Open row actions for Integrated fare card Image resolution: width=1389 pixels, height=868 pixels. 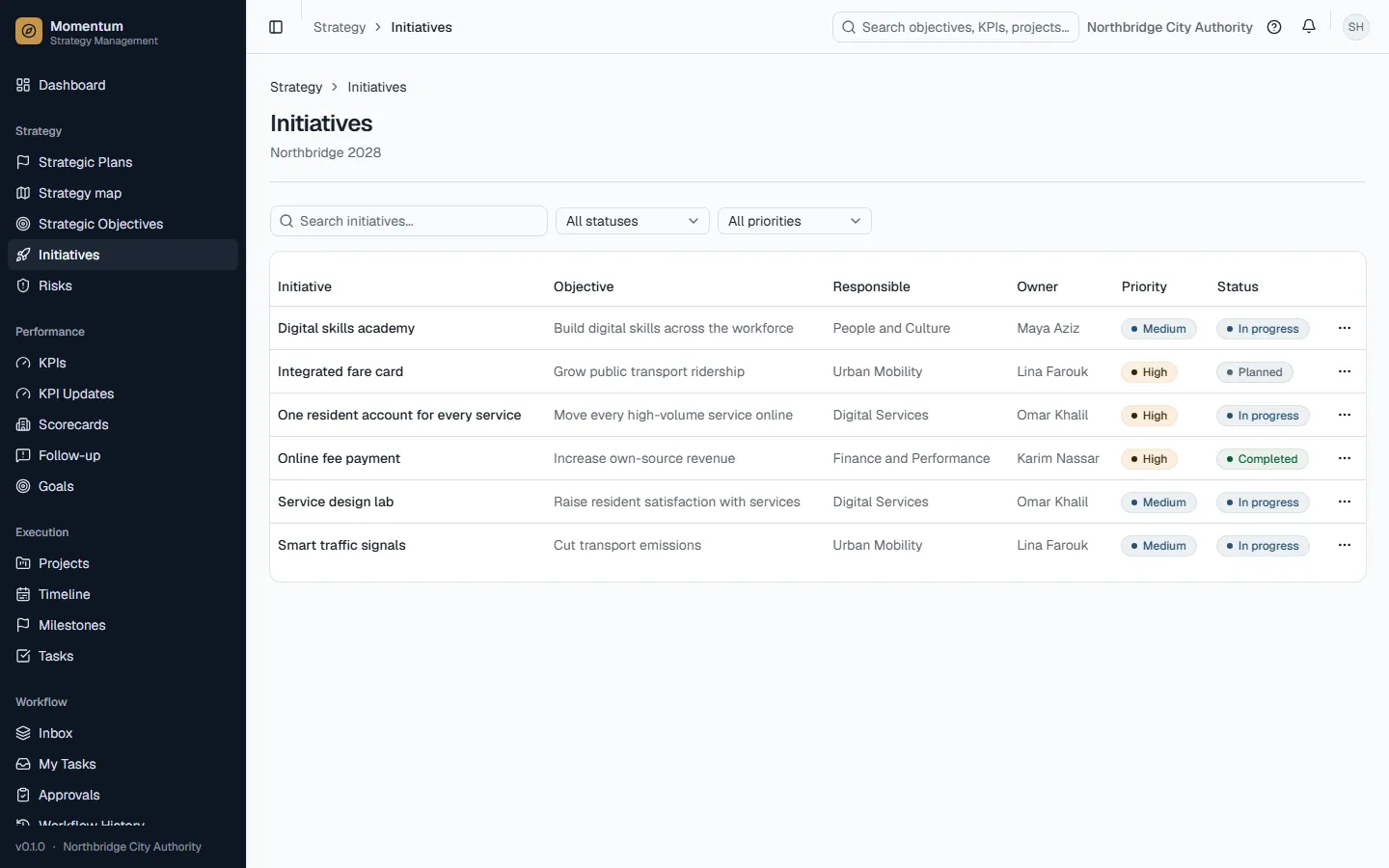[1345, 372]
